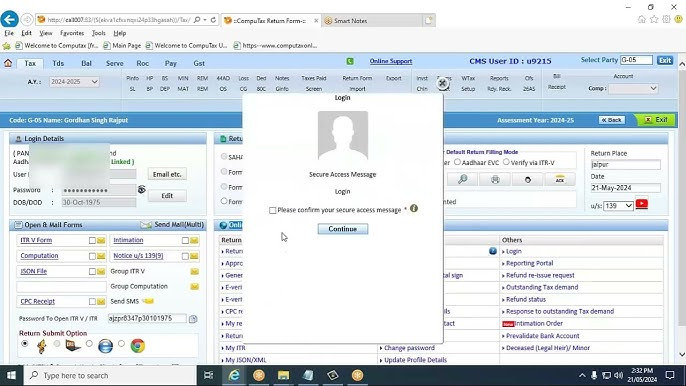
Task: Open the Favorites menu
Action: tap(72, 33)
